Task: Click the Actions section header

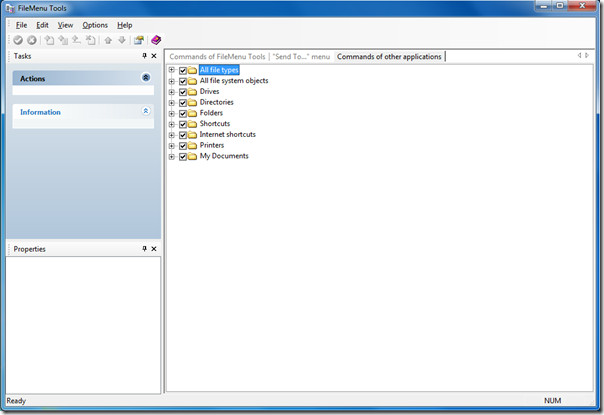Action: (x=83, y=78)
